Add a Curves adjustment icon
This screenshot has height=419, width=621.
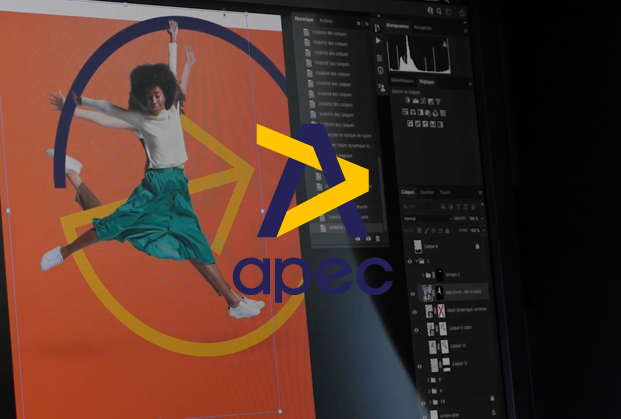click(423, 101)
